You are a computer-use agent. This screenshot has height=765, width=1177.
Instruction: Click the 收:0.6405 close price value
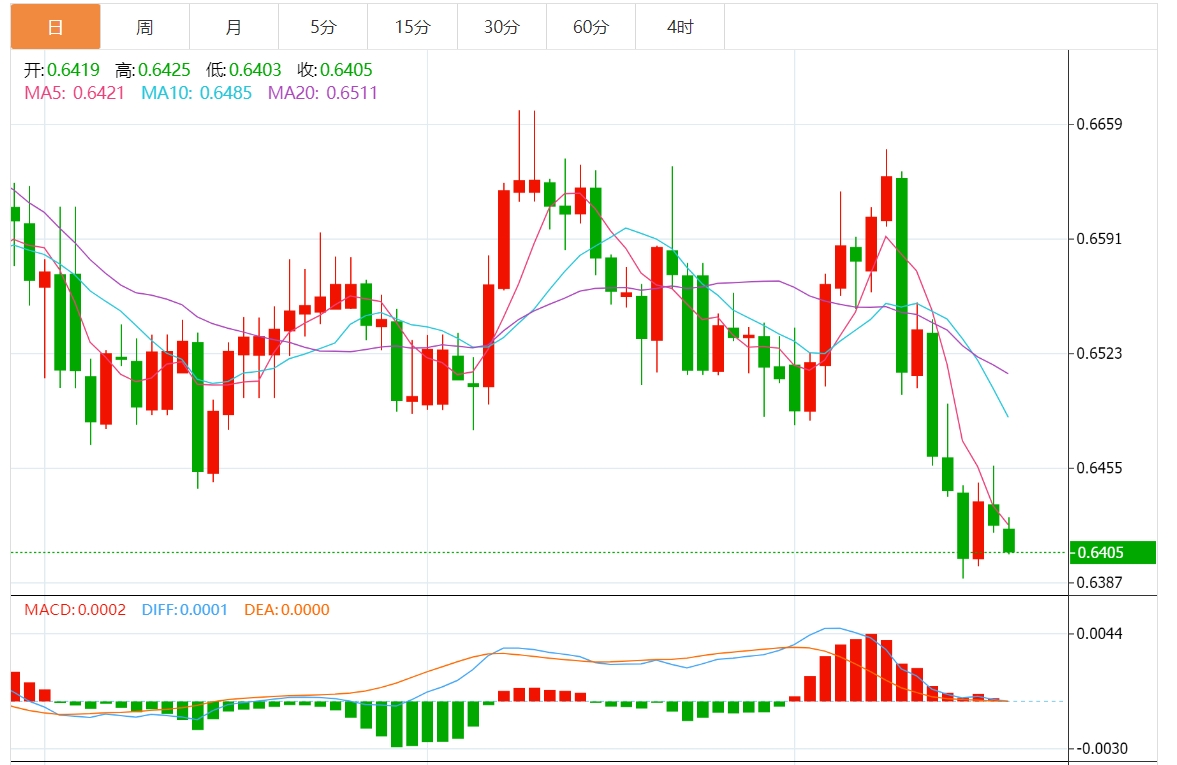pos(335,70)
